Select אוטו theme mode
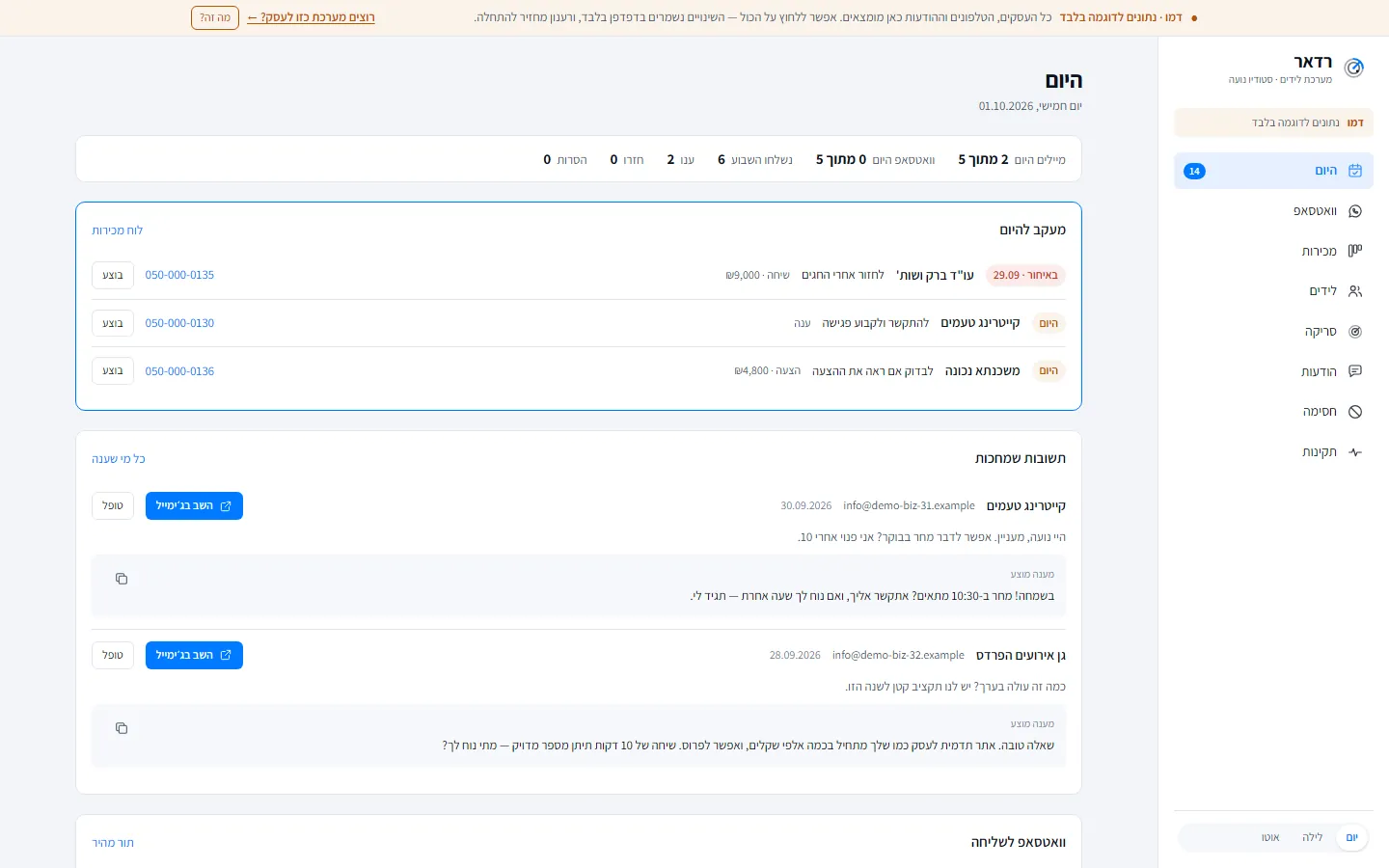The width and height of the screenshot is (1389, 868). (1270, 837)
